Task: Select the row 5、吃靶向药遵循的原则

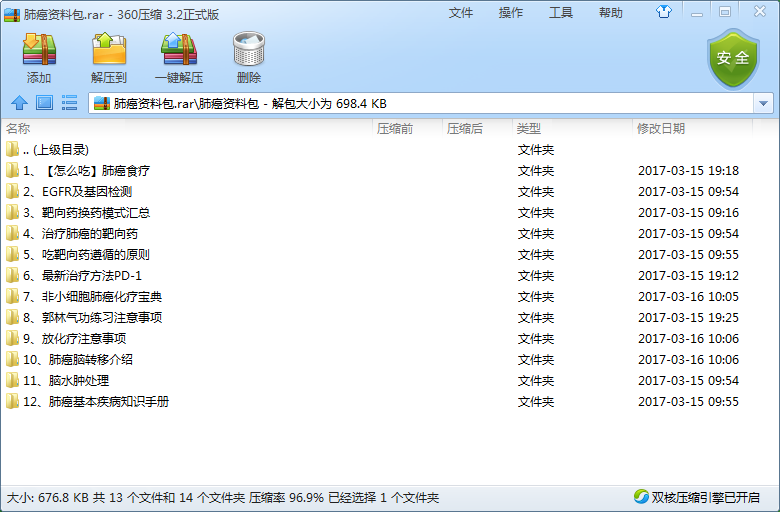Action: pos(390,254)
